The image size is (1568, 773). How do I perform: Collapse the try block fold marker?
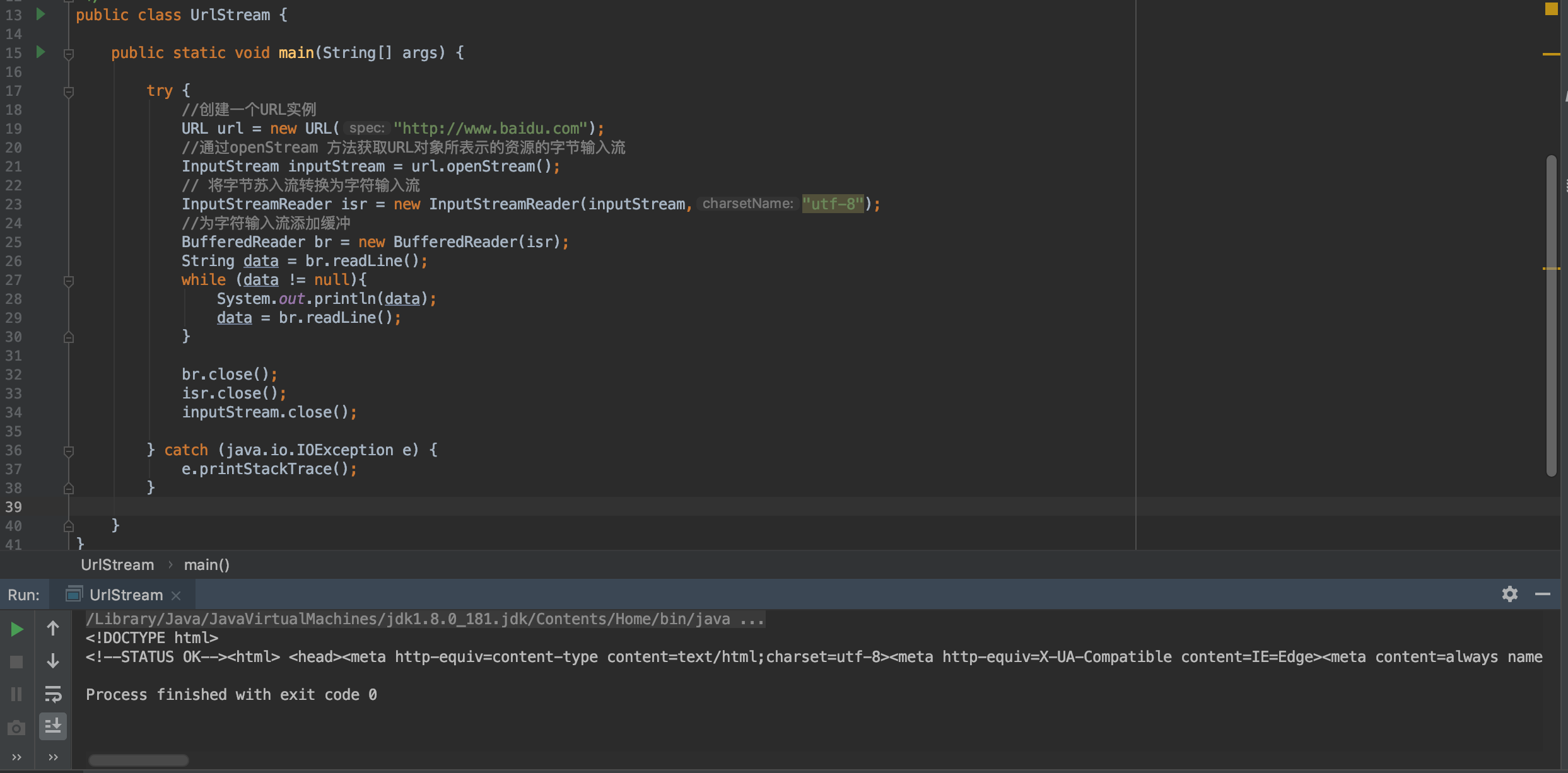pyautogui.click(x=69, y=92)
